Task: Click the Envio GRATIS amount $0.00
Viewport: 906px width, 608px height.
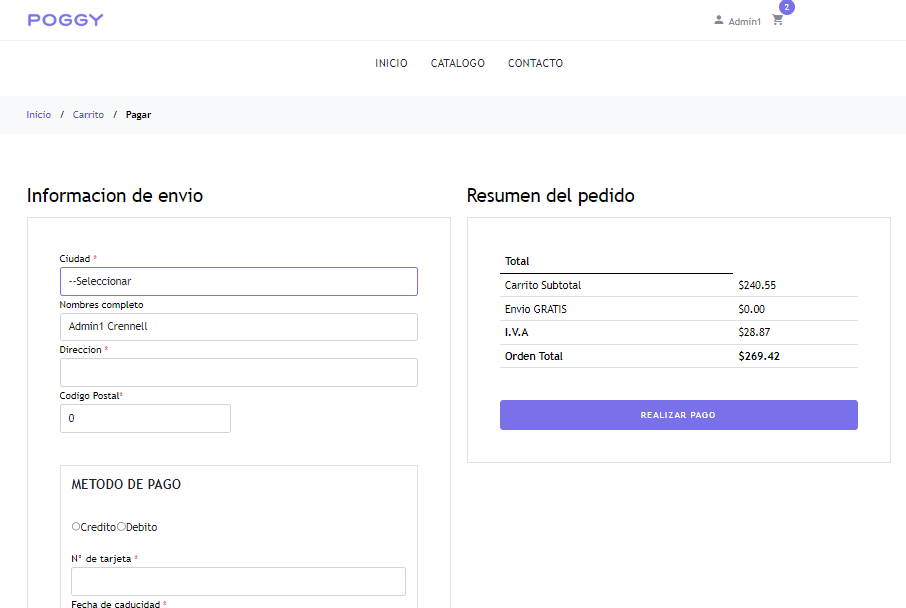Action: pyautogui.click(x=751, y=309)
